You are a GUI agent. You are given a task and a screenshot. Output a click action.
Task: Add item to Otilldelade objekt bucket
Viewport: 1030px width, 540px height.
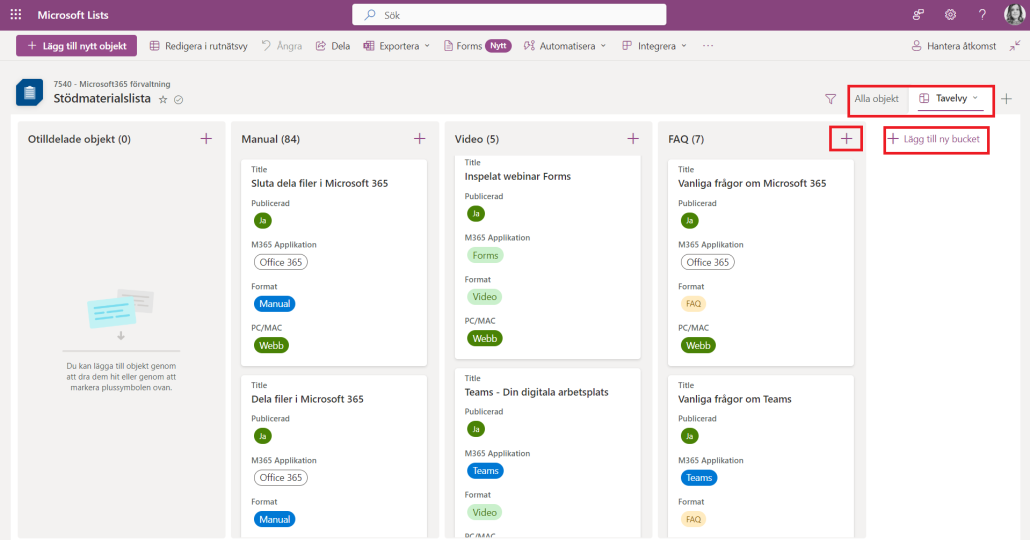point(206,139)
